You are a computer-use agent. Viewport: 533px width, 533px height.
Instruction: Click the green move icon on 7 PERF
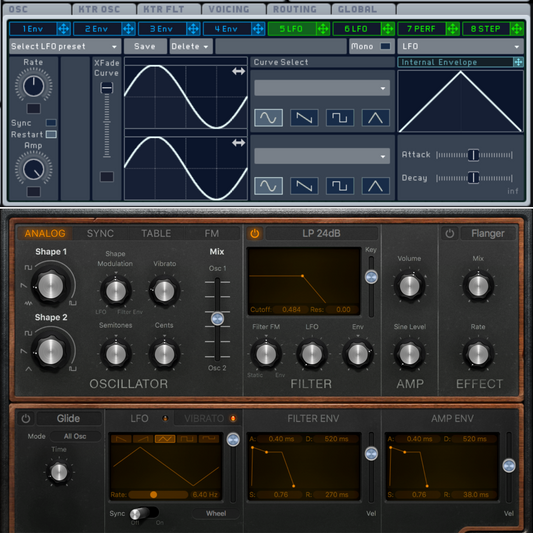(453, 29)
